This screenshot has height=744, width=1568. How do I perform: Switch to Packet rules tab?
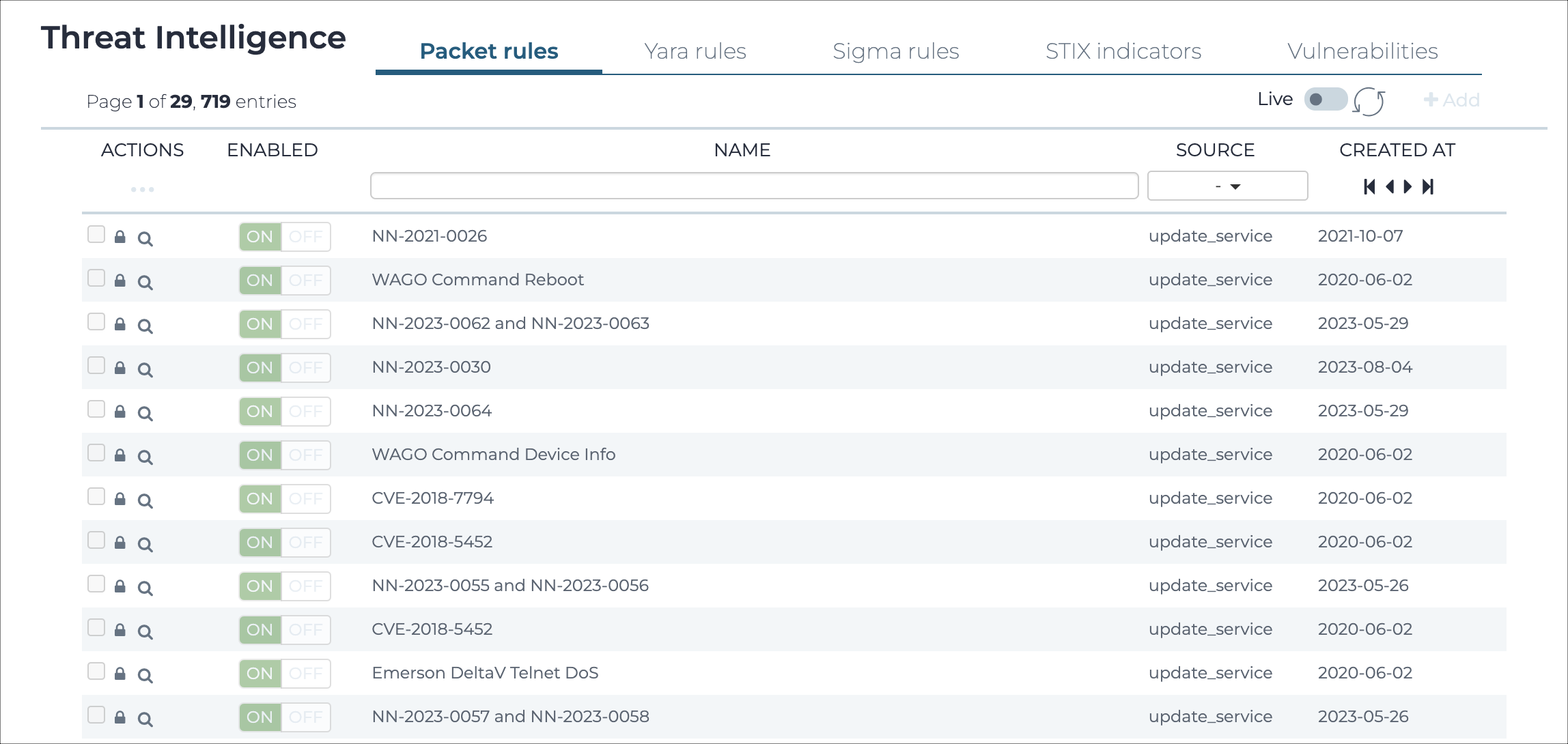coord(489,51)
